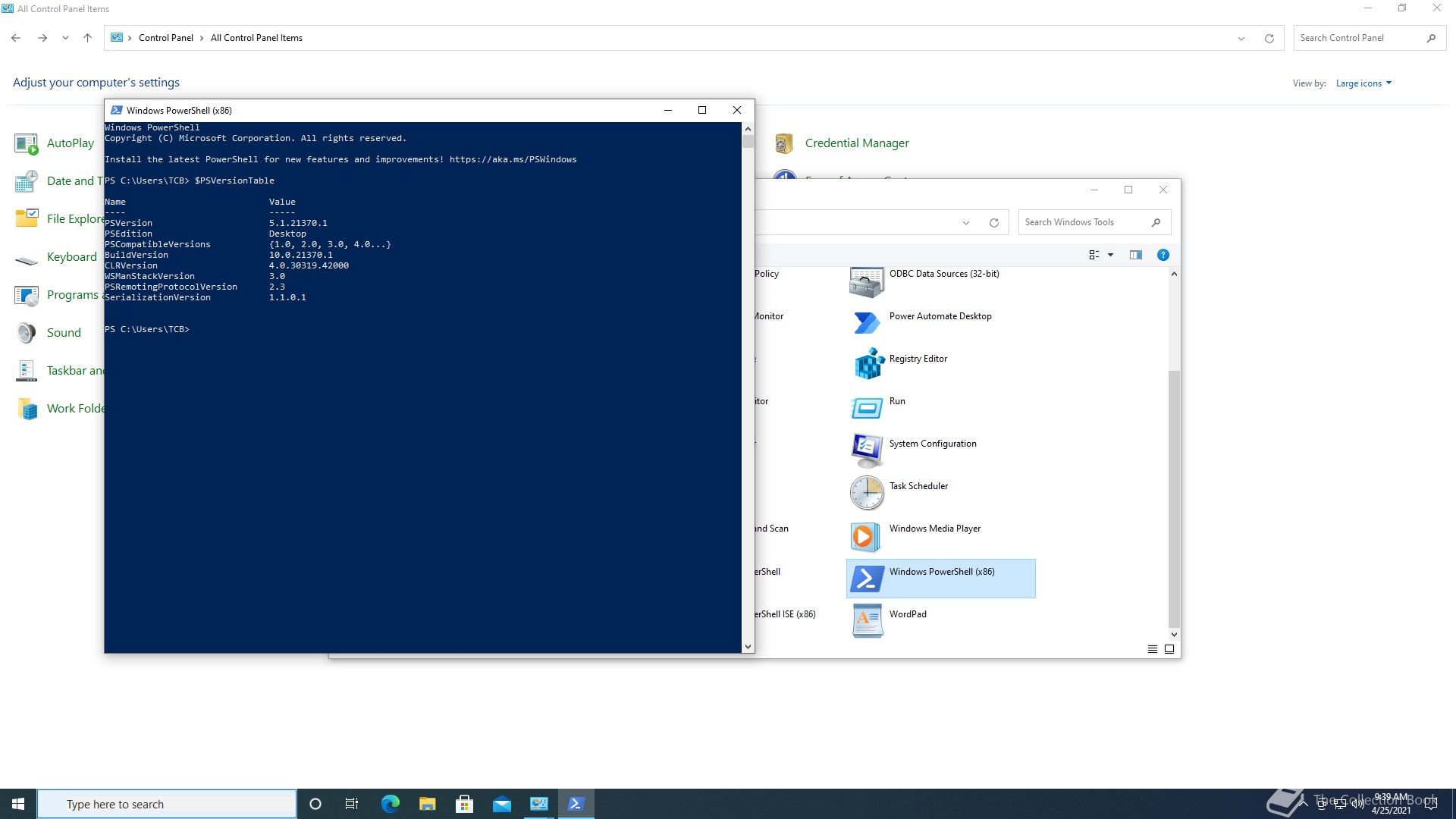
Task: Go forward in Control Panel
Action: coord(42,38)
